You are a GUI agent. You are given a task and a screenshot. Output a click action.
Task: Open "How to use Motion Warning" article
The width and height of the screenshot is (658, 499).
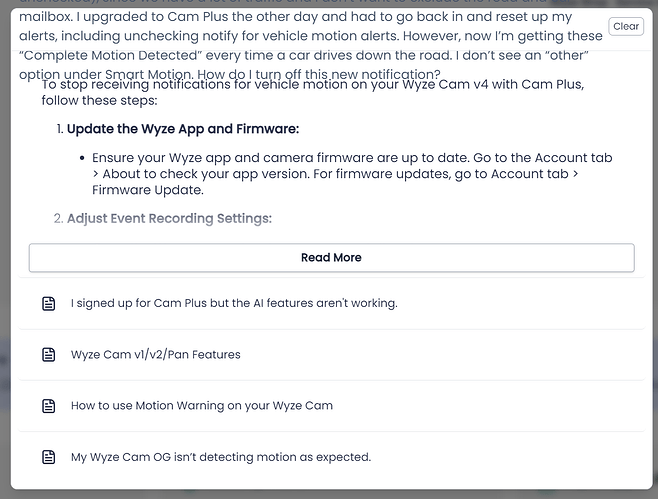[202, 406]
